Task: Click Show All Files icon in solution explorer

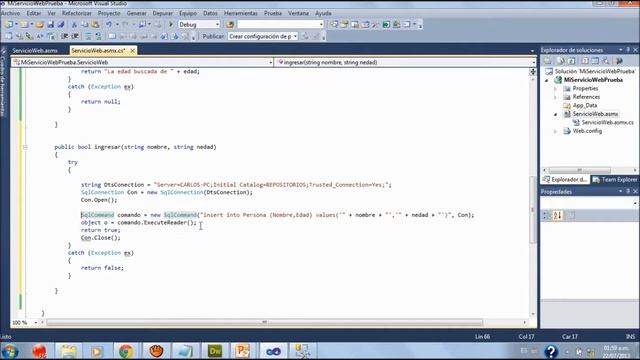Action: (561, 61)
